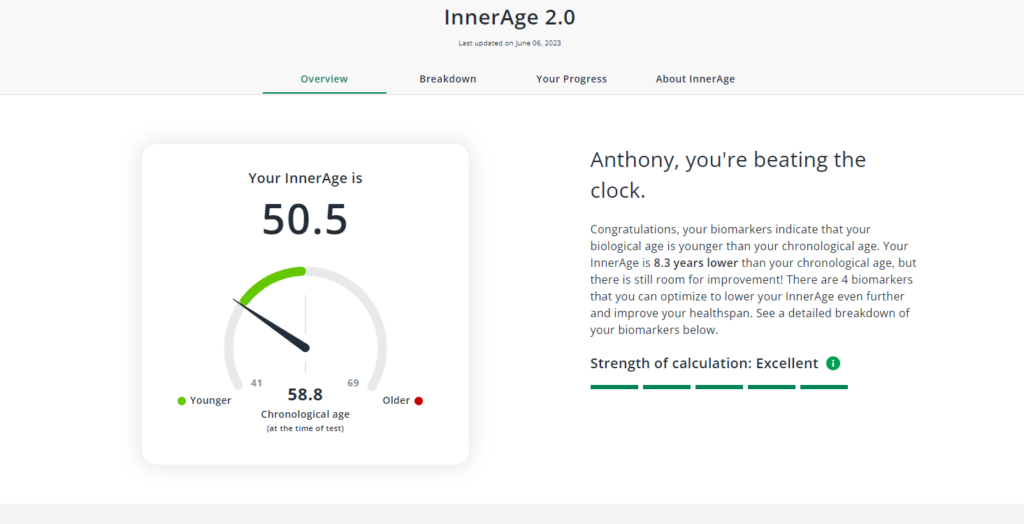Open the Your Progress tab
The image size is (1024, 524).
point(571,79)
